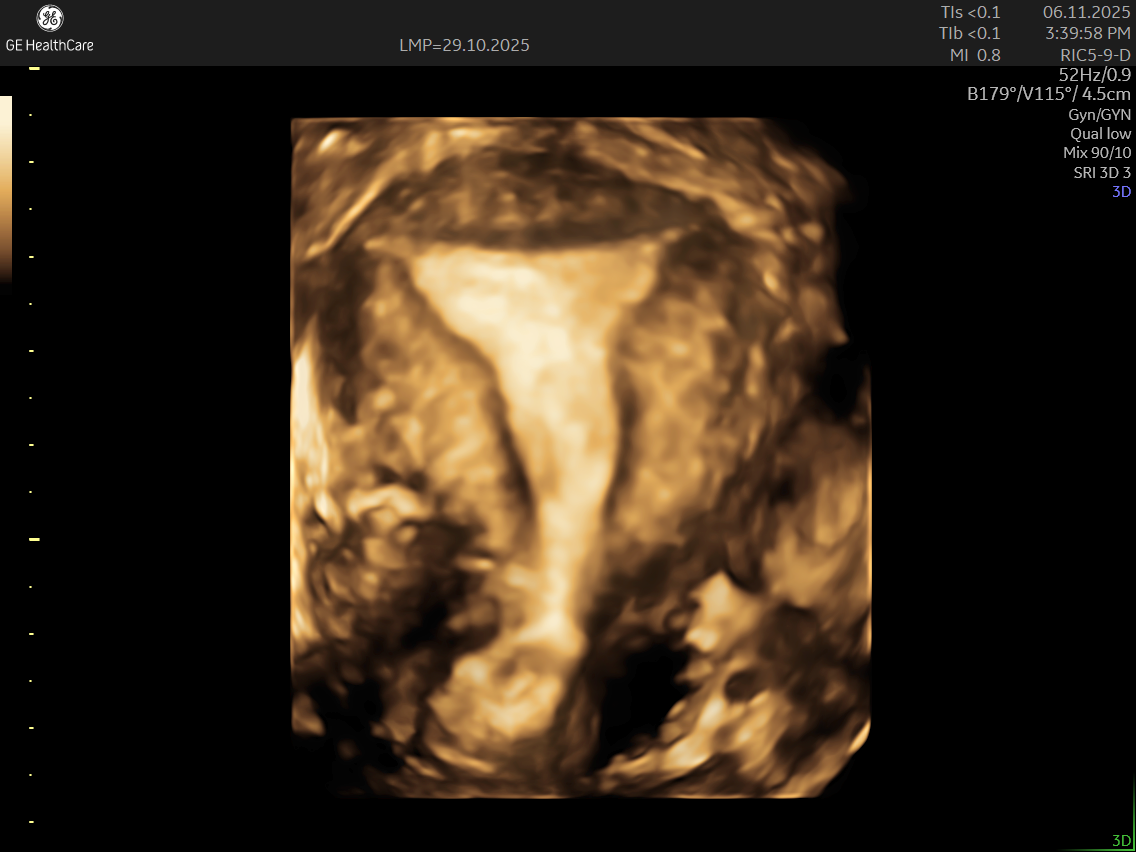Select the Qual low quality setting
The image size is (1136, 852).
pyautogui.click(x=1100, y=134)
